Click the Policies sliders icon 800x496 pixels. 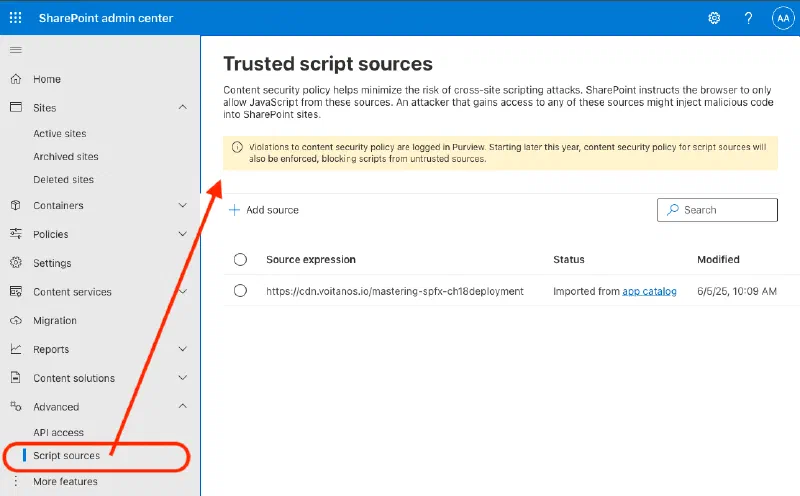pos(16,234)
